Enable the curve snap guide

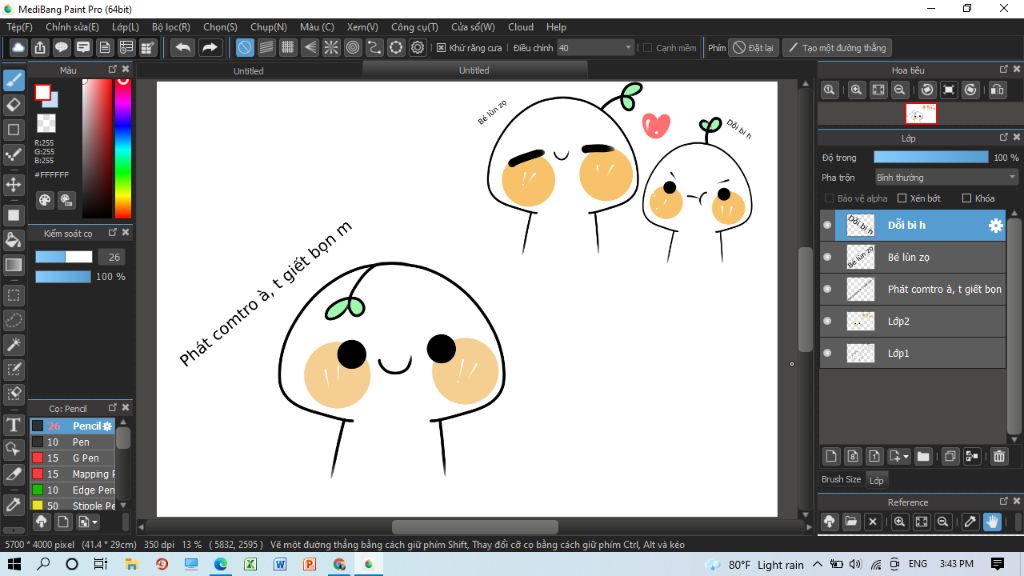pos(374,48)
